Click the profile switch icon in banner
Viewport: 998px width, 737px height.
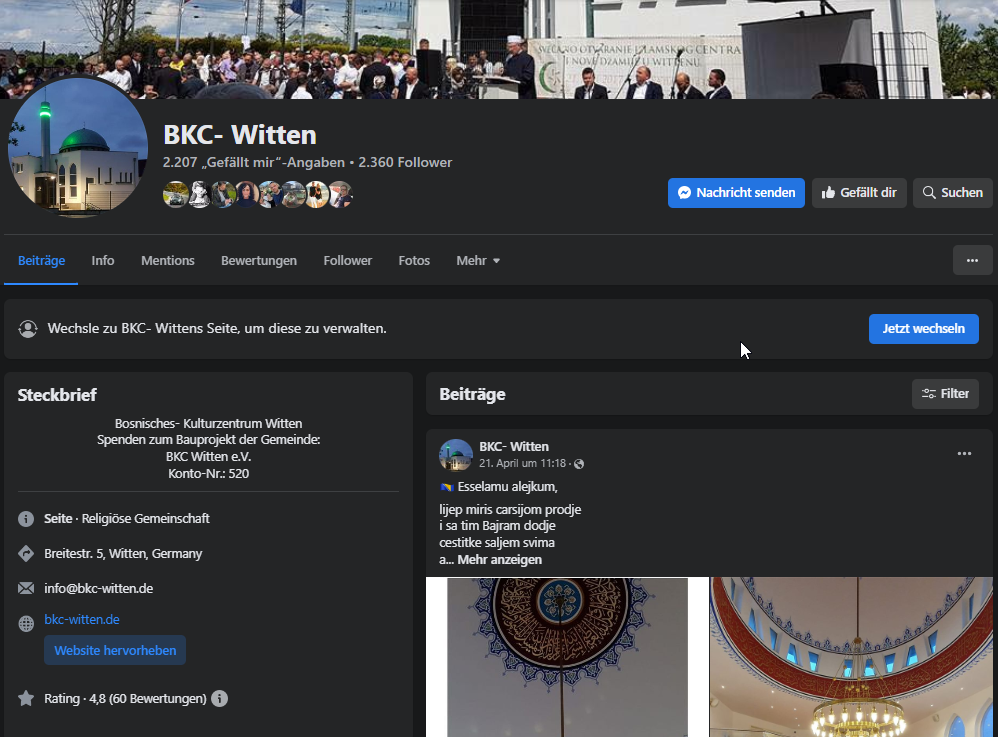coord(28,328)
